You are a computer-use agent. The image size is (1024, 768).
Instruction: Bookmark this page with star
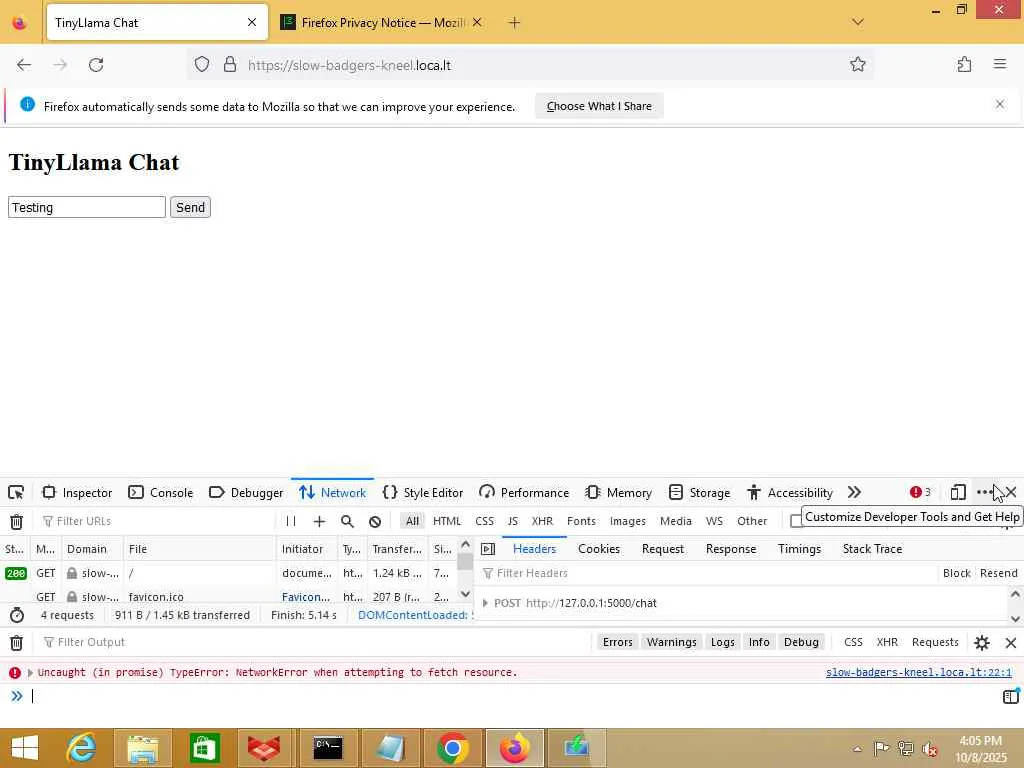coord(857,65)
